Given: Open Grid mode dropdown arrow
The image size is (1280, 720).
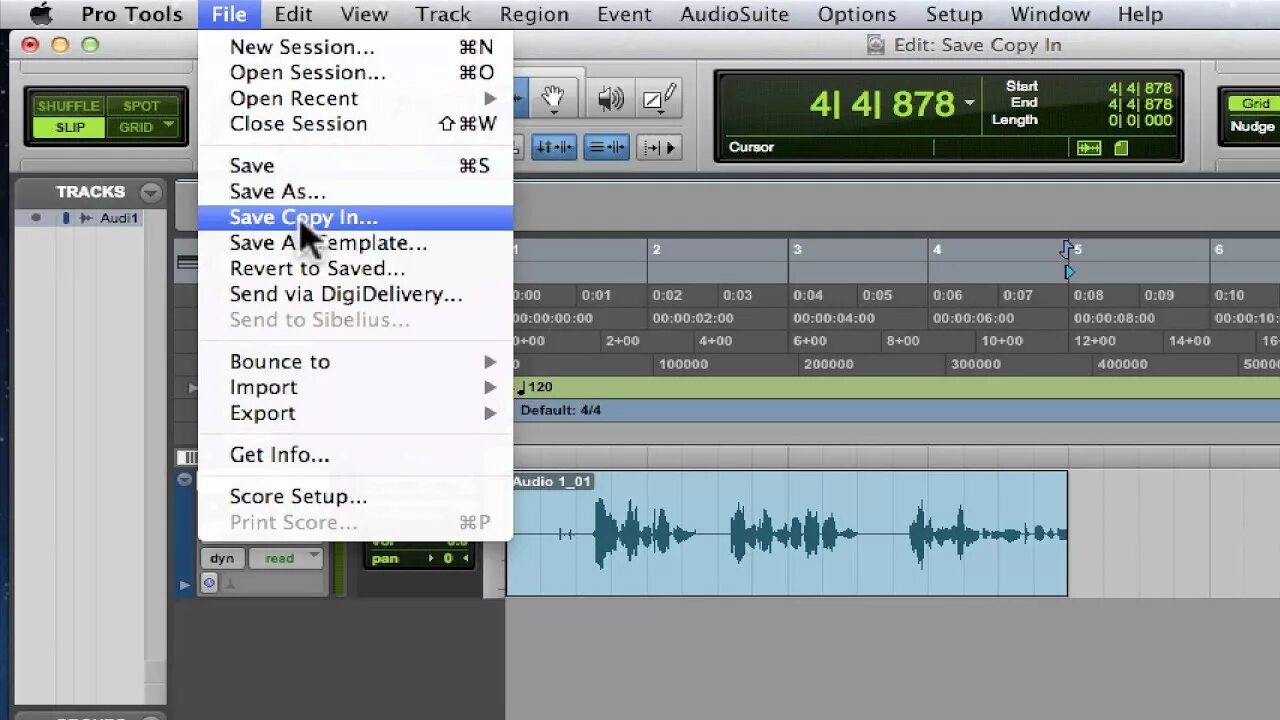Looking at the screenshot, I should [x=169, y=126].
